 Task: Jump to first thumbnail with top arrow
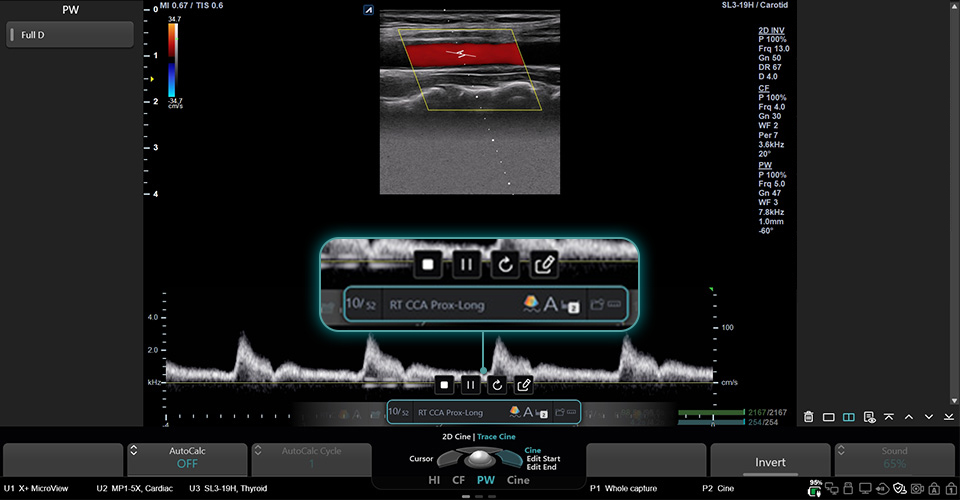[889, 417]
